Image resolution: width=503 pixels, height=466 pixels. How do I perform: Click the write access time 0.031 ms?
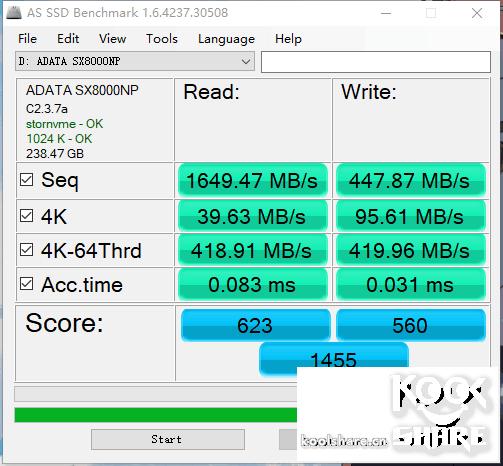point(410,285)
